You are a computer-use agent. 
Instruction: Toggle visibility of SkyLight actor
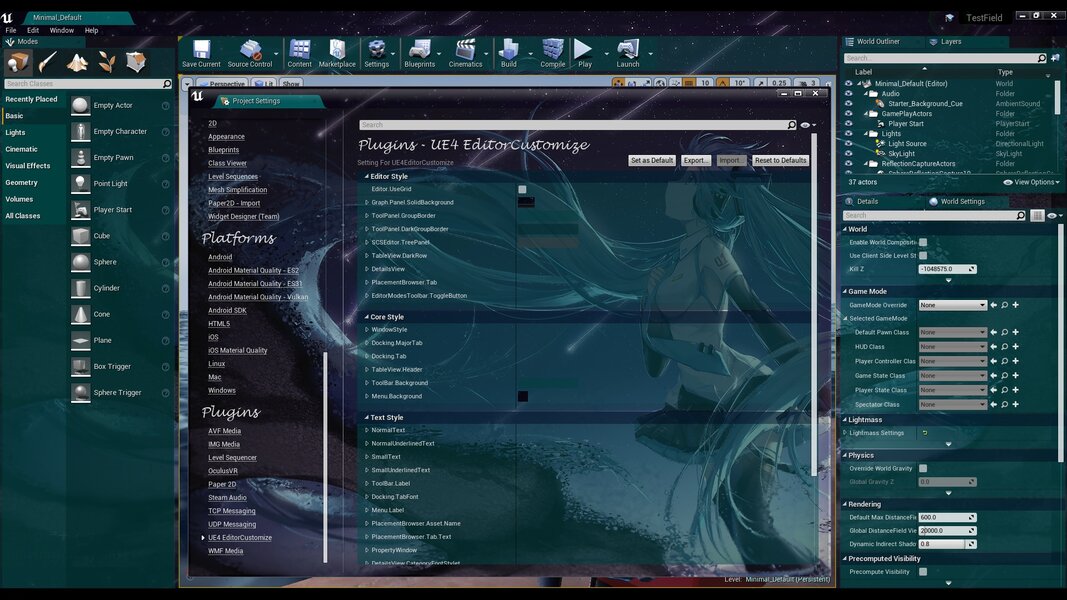tap(849, 154)
